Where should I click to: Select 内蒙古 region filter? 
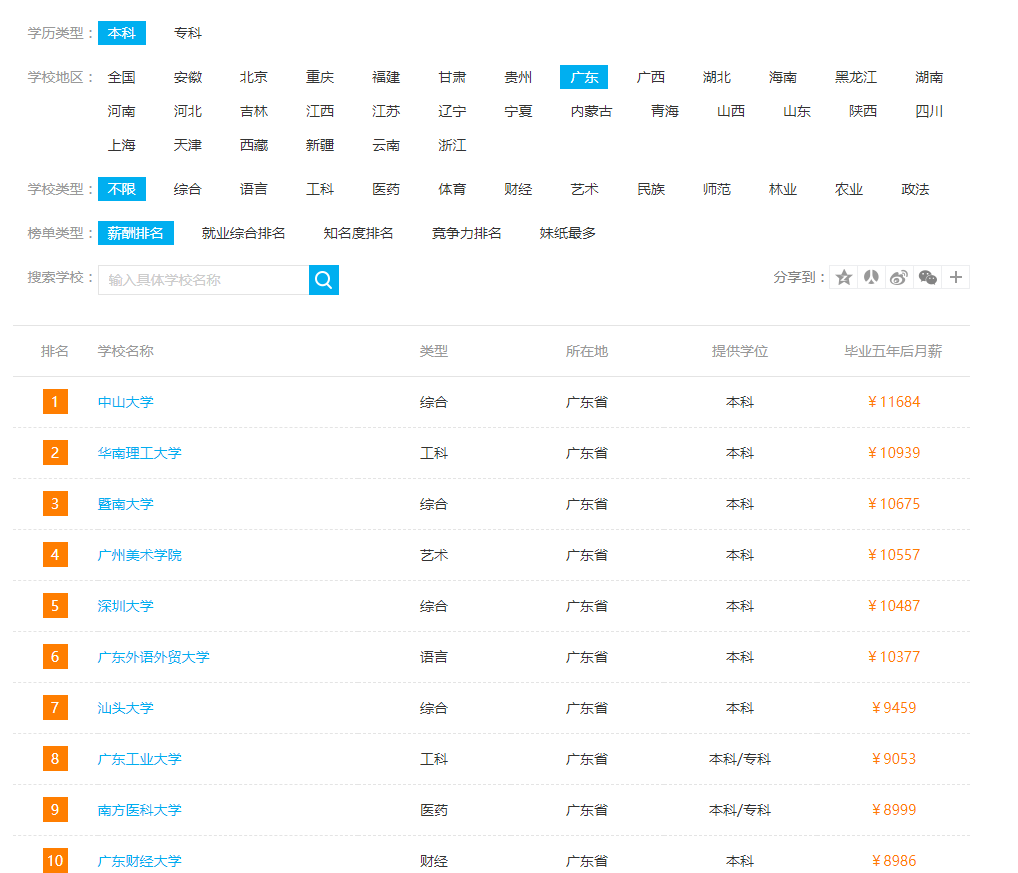coord(591,111)
